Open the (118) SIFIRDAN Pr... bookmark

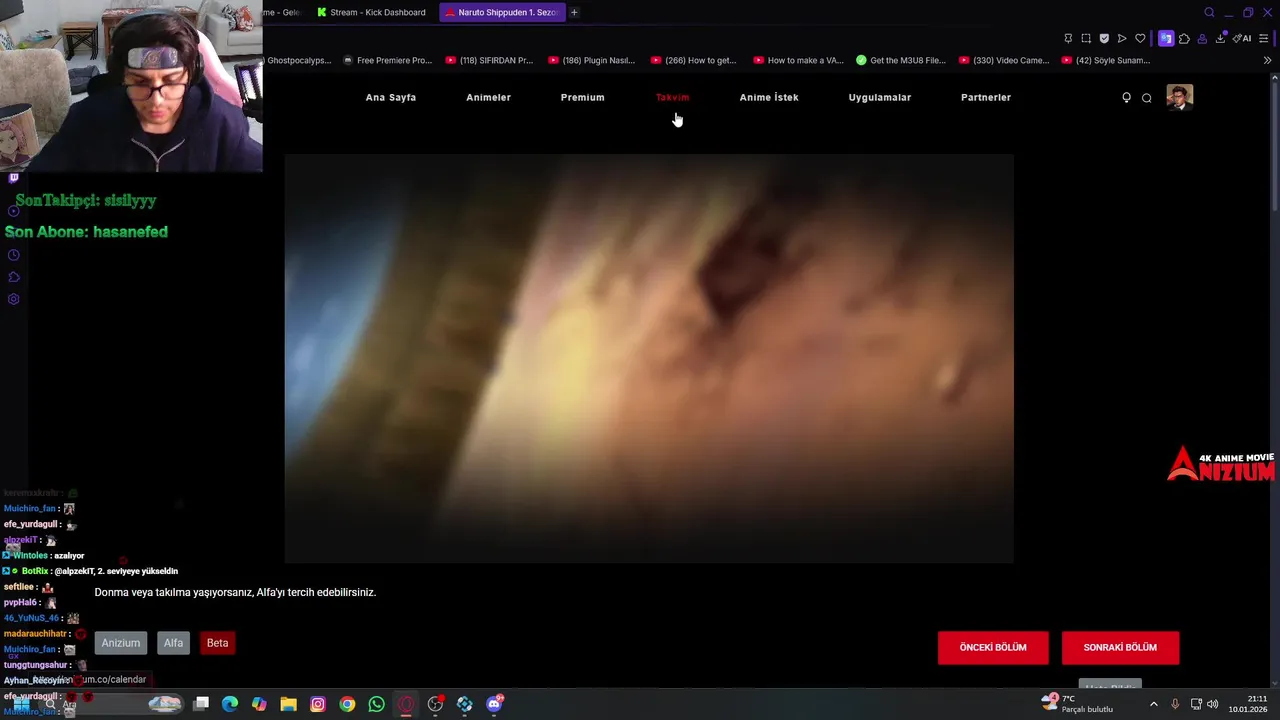point(490,60)
